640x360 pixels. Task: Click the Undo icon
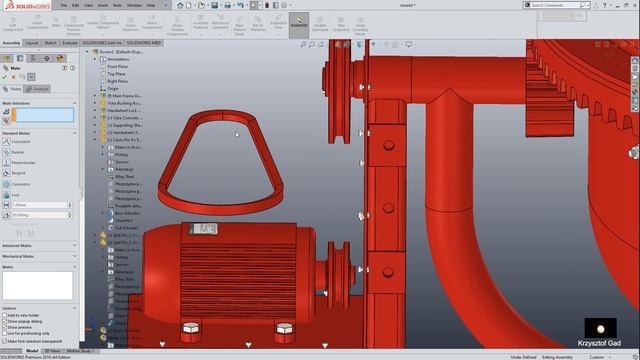pos(240,5)
